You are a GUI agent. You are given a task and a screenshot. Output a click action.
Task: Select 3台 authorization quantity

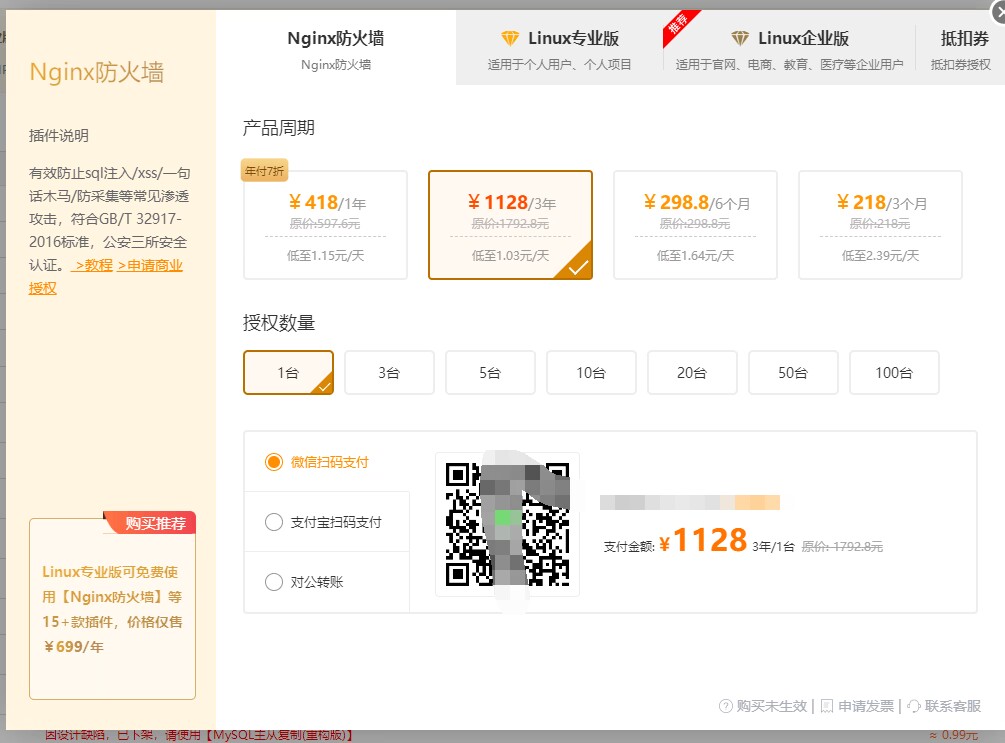pos(389,373)
